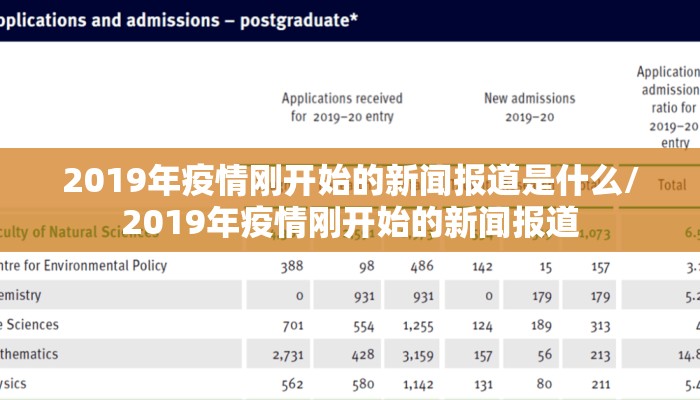Screen dimensions: 700x400
Task: Click 701 in the Life Sciences row
Action: tap(293, 326)
